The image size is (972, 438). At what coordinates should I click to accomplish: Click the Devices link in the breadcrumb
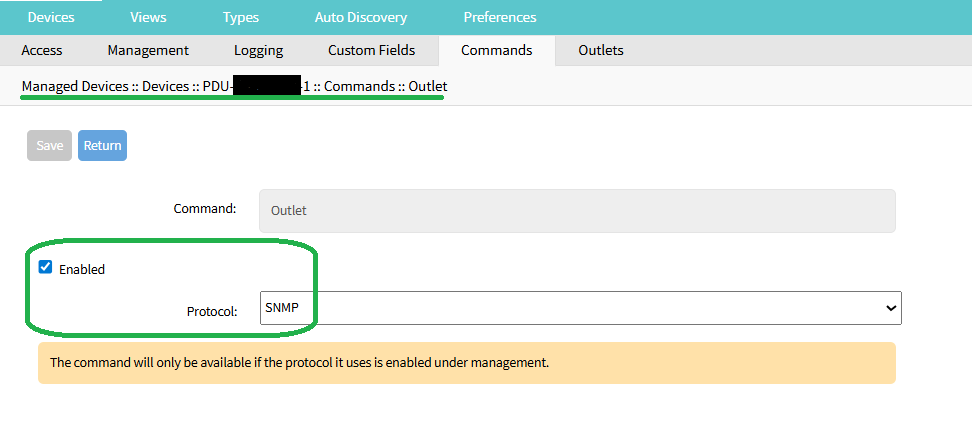tap(165, 87)
